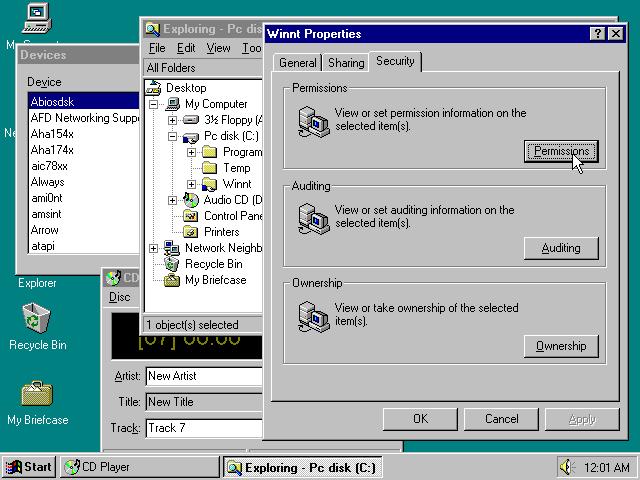Click the CD Player window title icon
This screenshot has width=640, height=480.
tap(113, 278)
